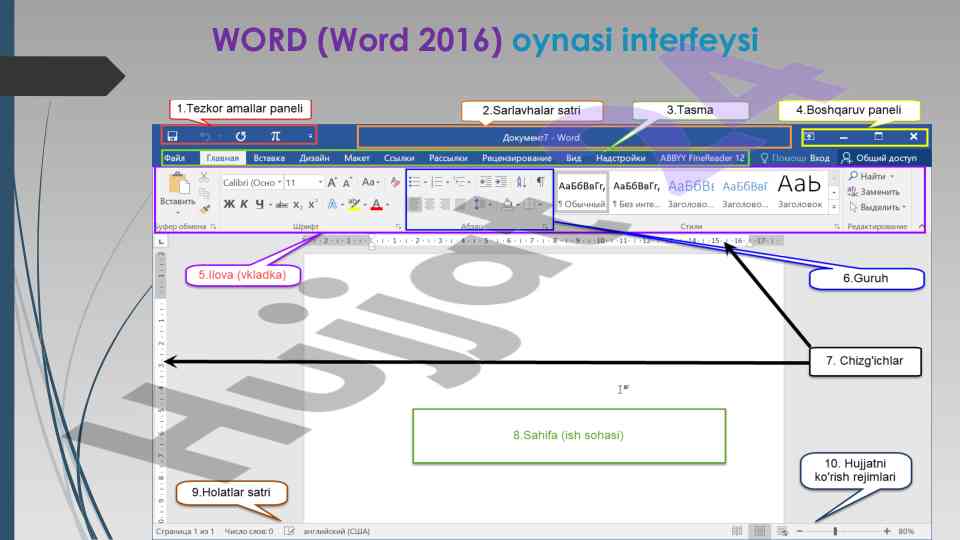Open the Change Case Aa dropdown
The height and width of the screenshot is (540, 960).
tap(370, 182)
